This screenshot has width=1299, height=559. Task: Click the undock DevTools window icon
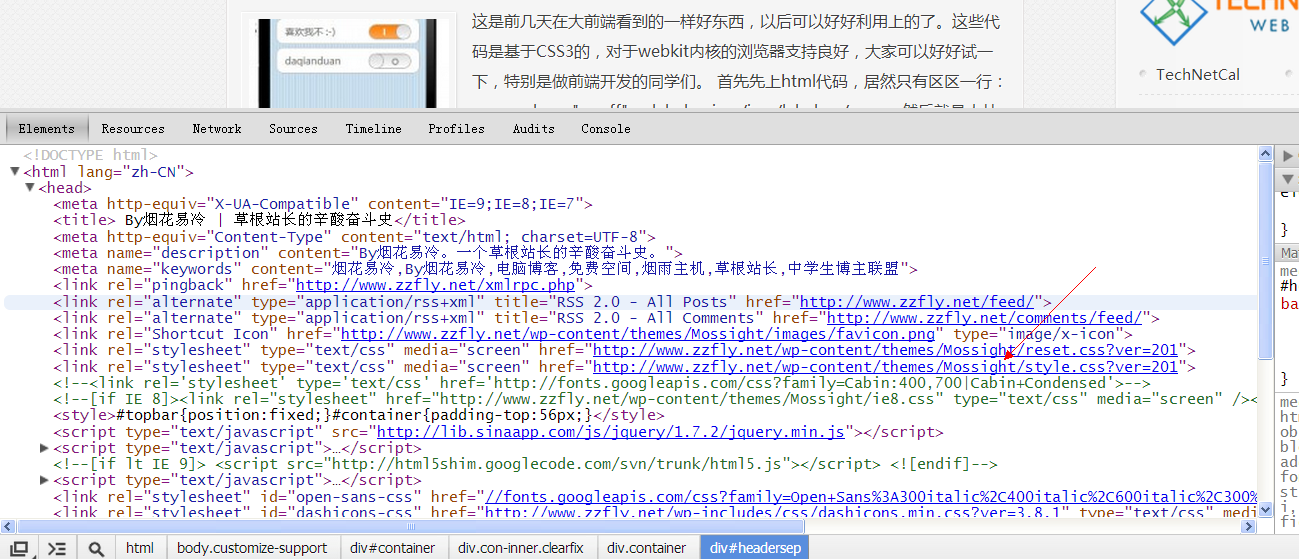pos(19,548)
